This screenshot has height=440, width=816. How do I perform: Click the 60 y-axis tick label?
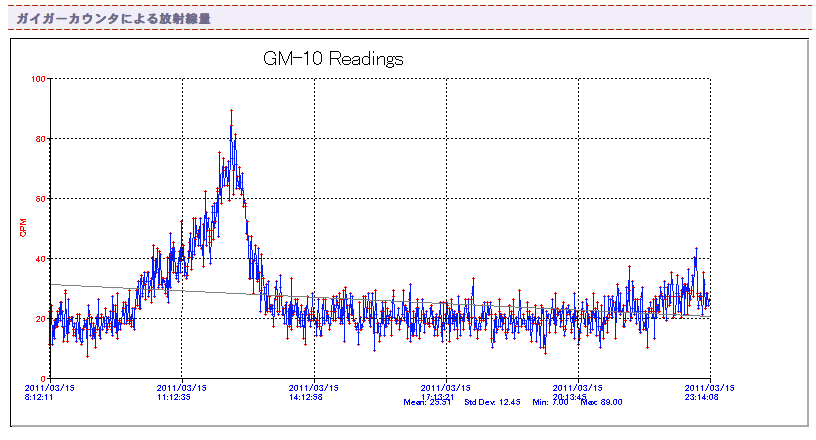click(x=40, y=199)
